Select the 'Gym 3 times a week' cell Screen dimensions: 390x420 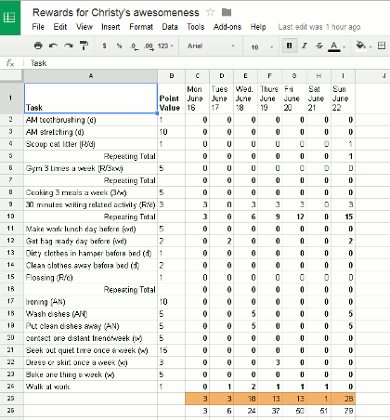90,168
